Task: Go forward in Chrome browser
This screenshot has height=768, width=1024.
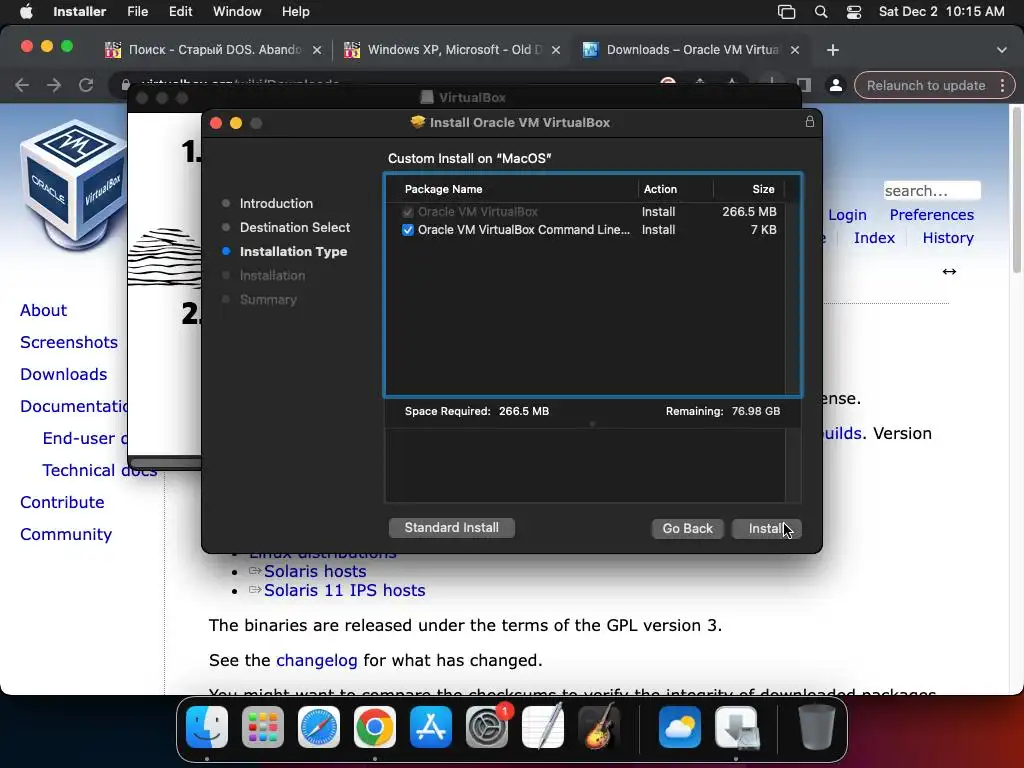Action: click(x=54, y=85)
